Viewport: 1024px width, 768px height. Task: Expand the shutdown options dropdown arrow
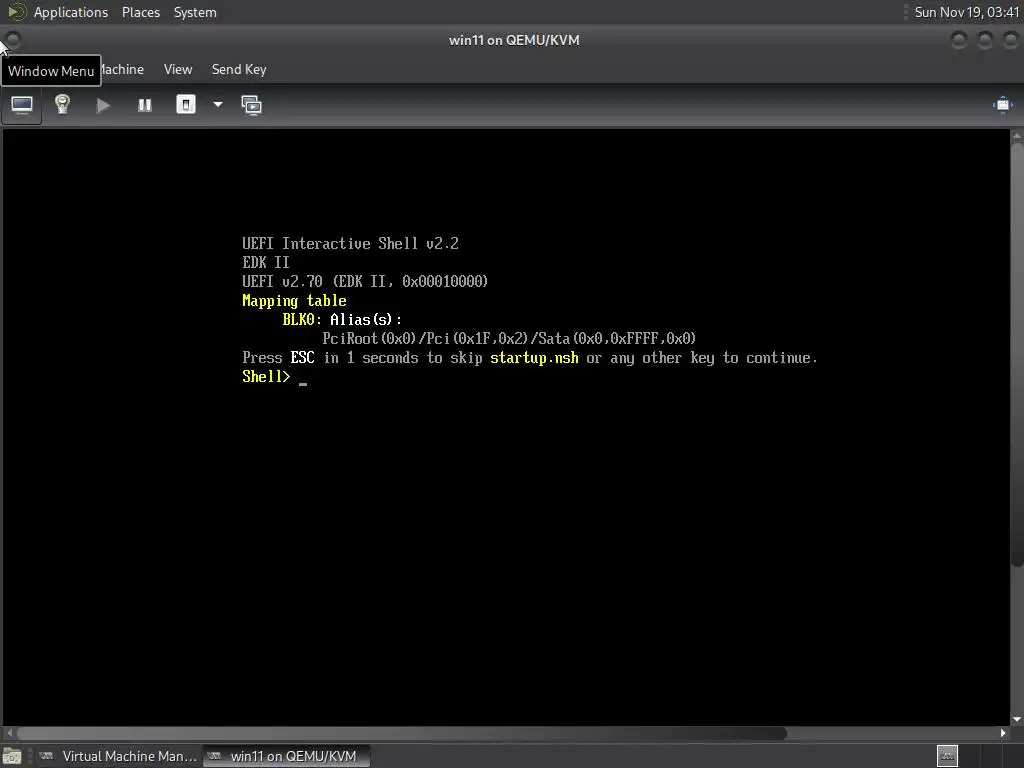[x=217, y=104]
